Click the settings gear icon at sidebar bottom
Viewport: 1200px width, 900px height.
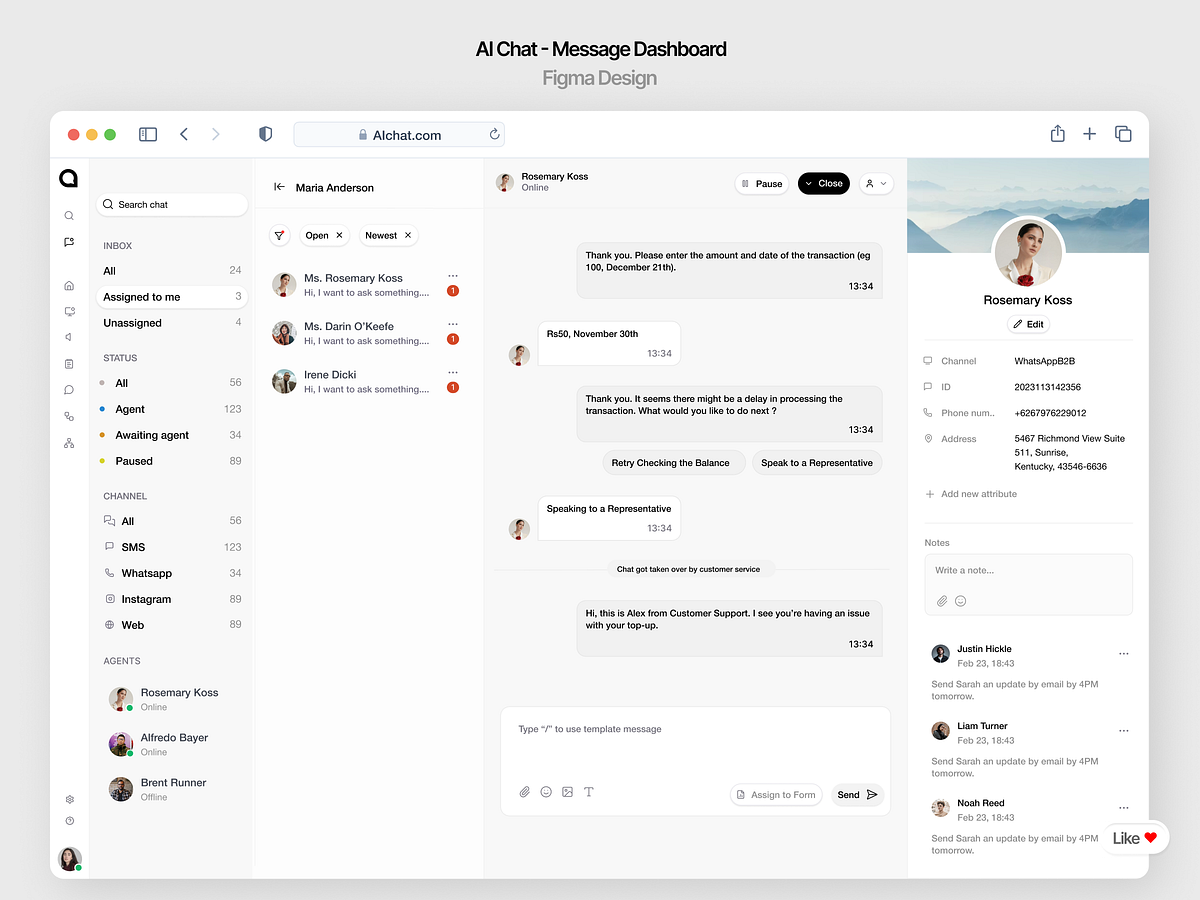69,799
